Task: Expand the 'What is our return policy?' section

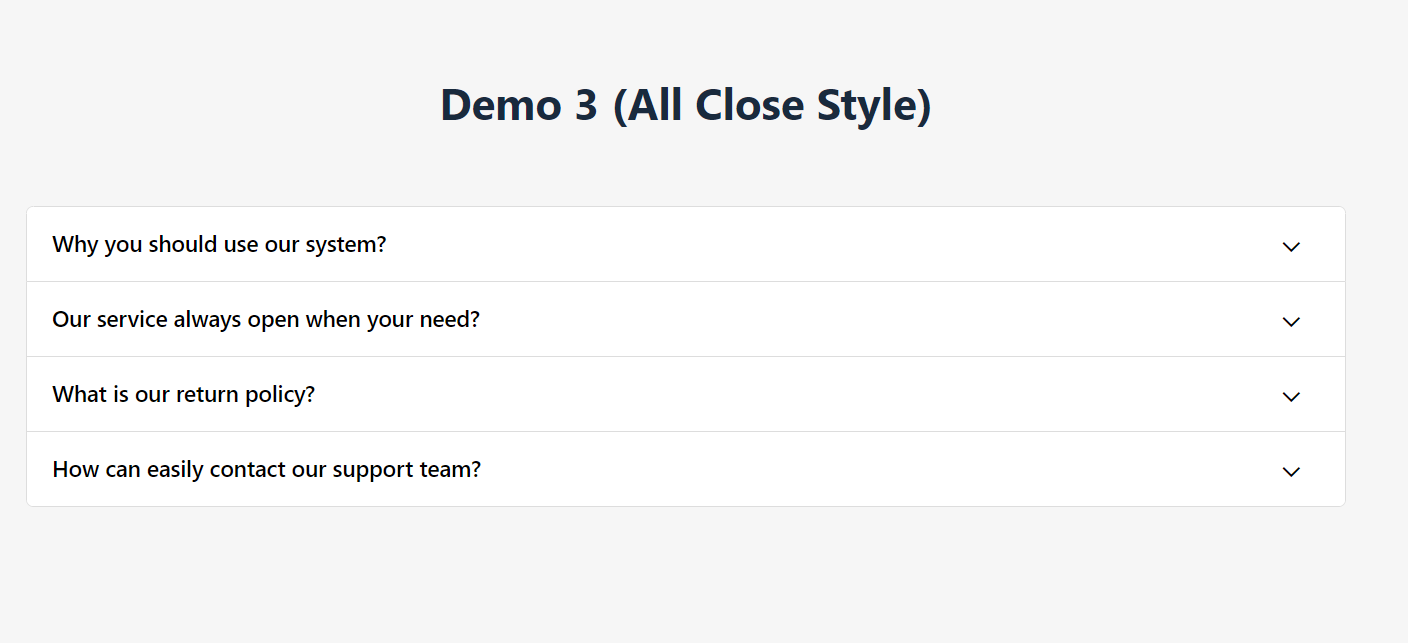Action: pyautogui.click(x=686, y=394)
